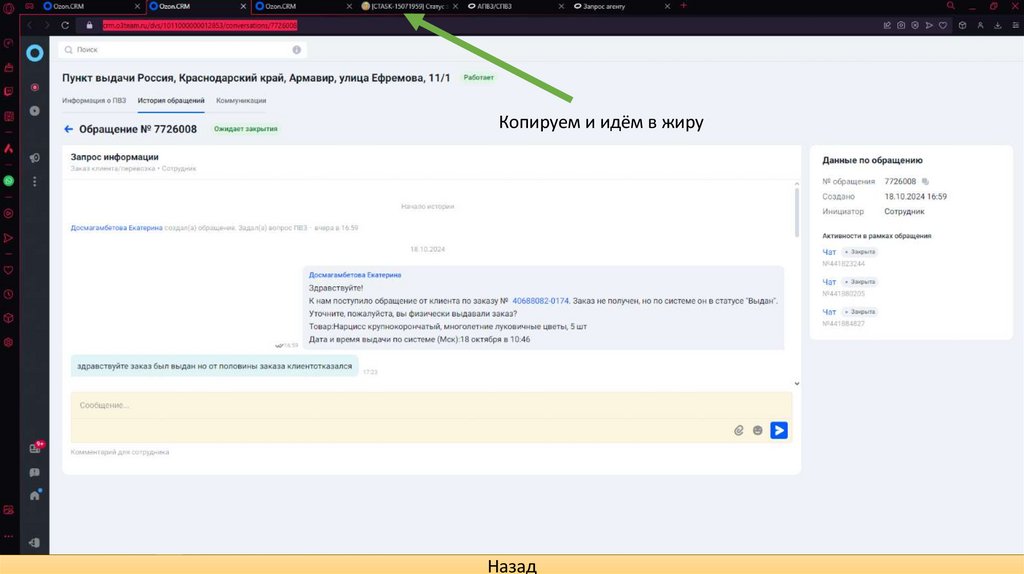
Task: Open the notifications icon with 9+ badge
Action: (36, 447)
